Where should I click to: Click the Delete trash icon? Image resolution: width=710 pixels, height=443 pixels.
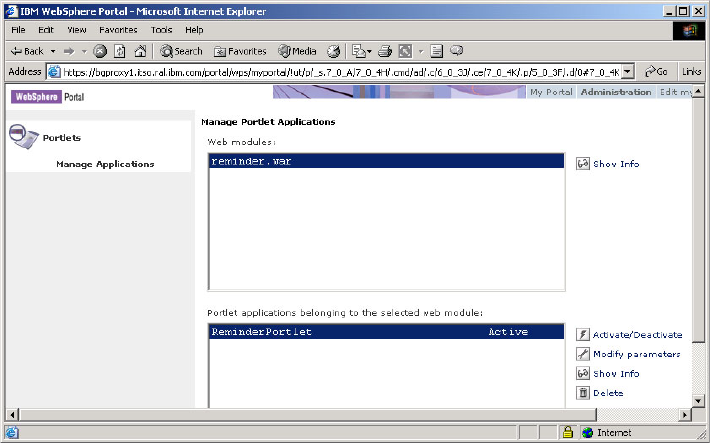[583, 393]
